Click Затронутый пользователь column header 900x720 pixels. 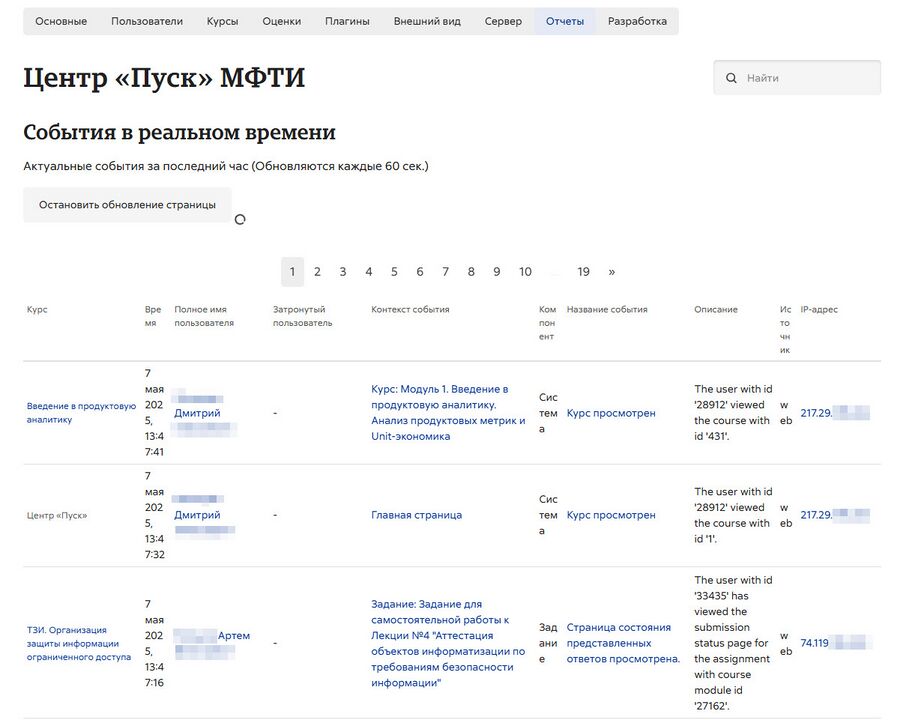pos(302,316)
